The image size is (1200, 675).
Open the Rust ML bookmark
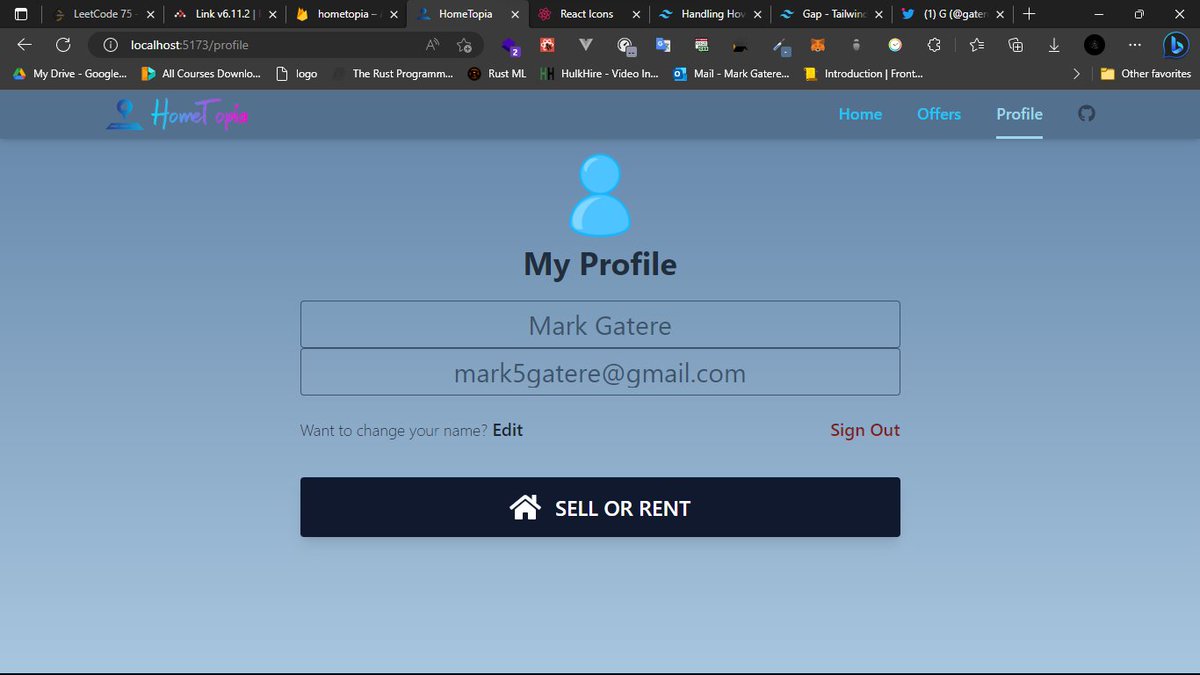click(497, 74)
